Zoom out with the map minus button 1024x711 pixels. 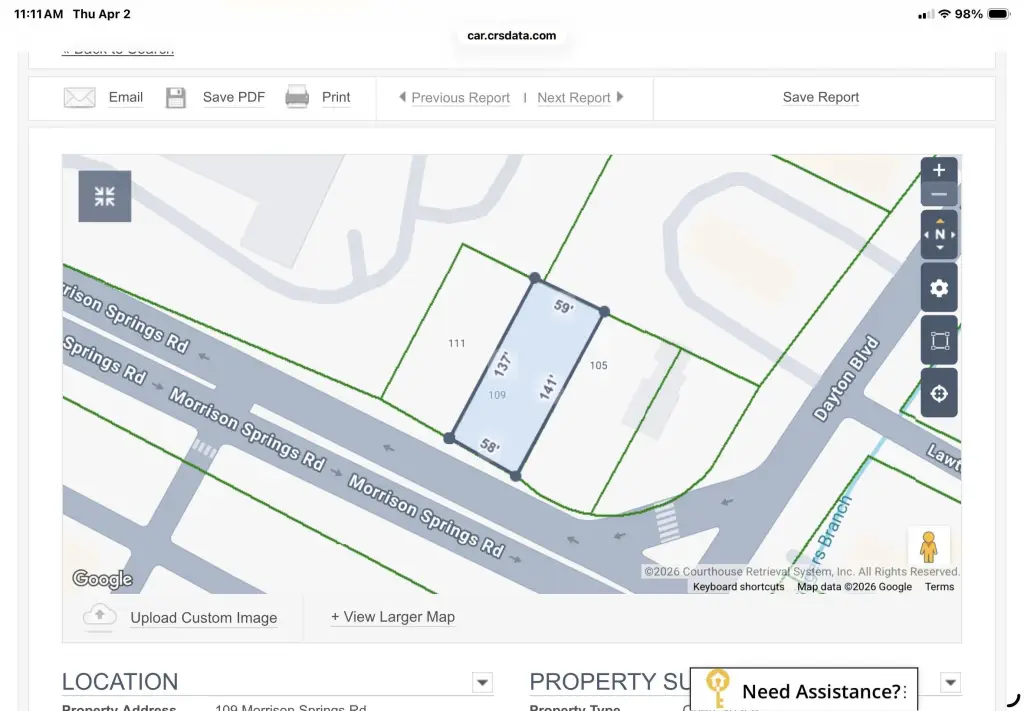tap(939, 195)
